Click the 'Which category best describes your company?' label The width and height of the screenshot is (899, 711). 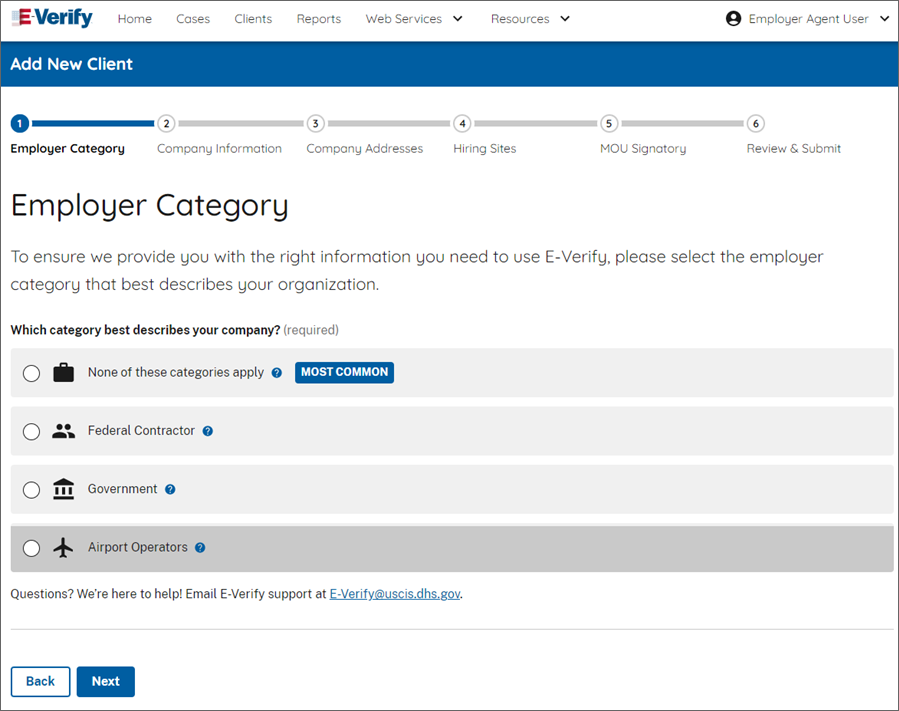(145, 330)
